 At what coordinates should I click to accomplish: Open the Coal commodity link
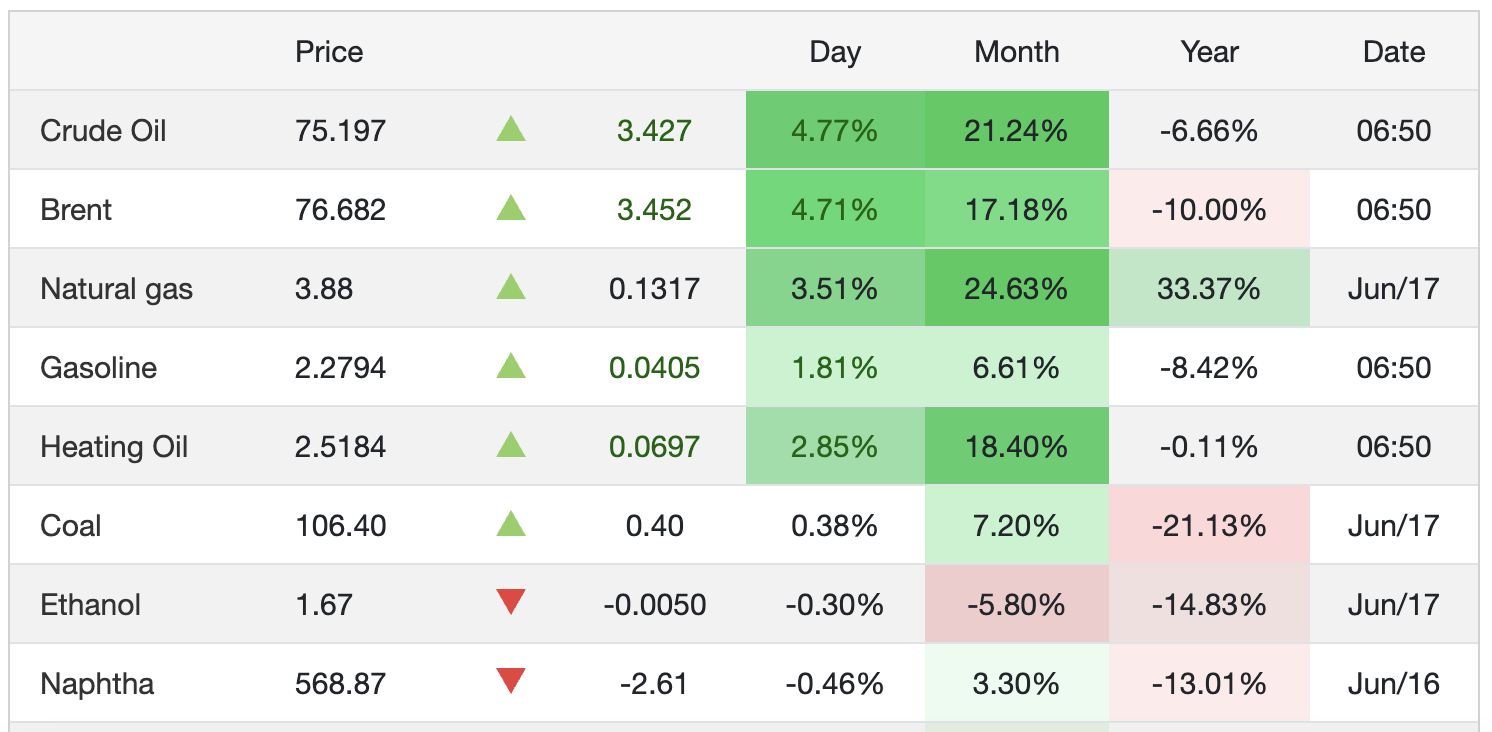point(70,526)
